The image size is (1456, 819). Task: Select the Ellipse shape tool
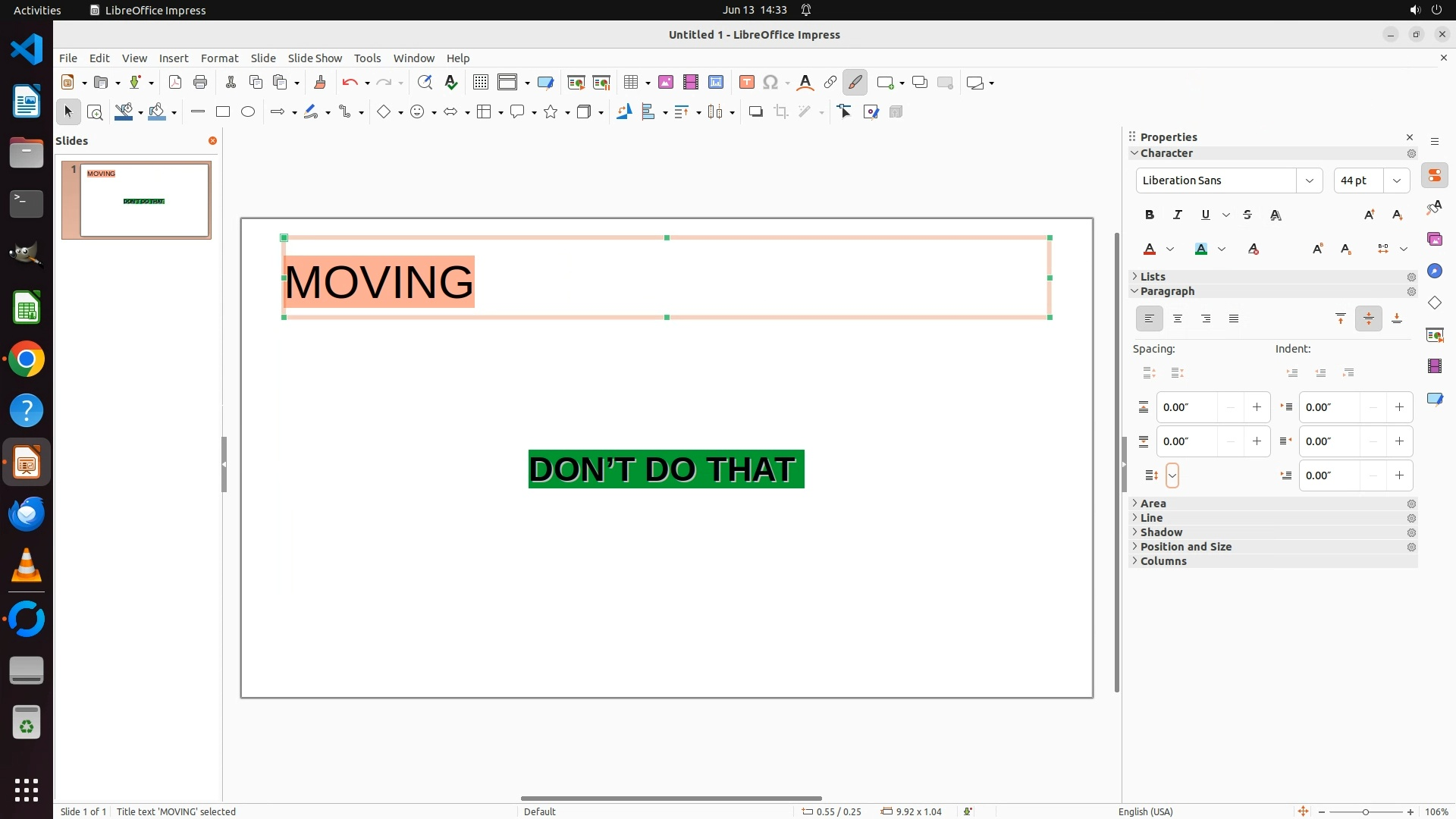pos(248,112)
